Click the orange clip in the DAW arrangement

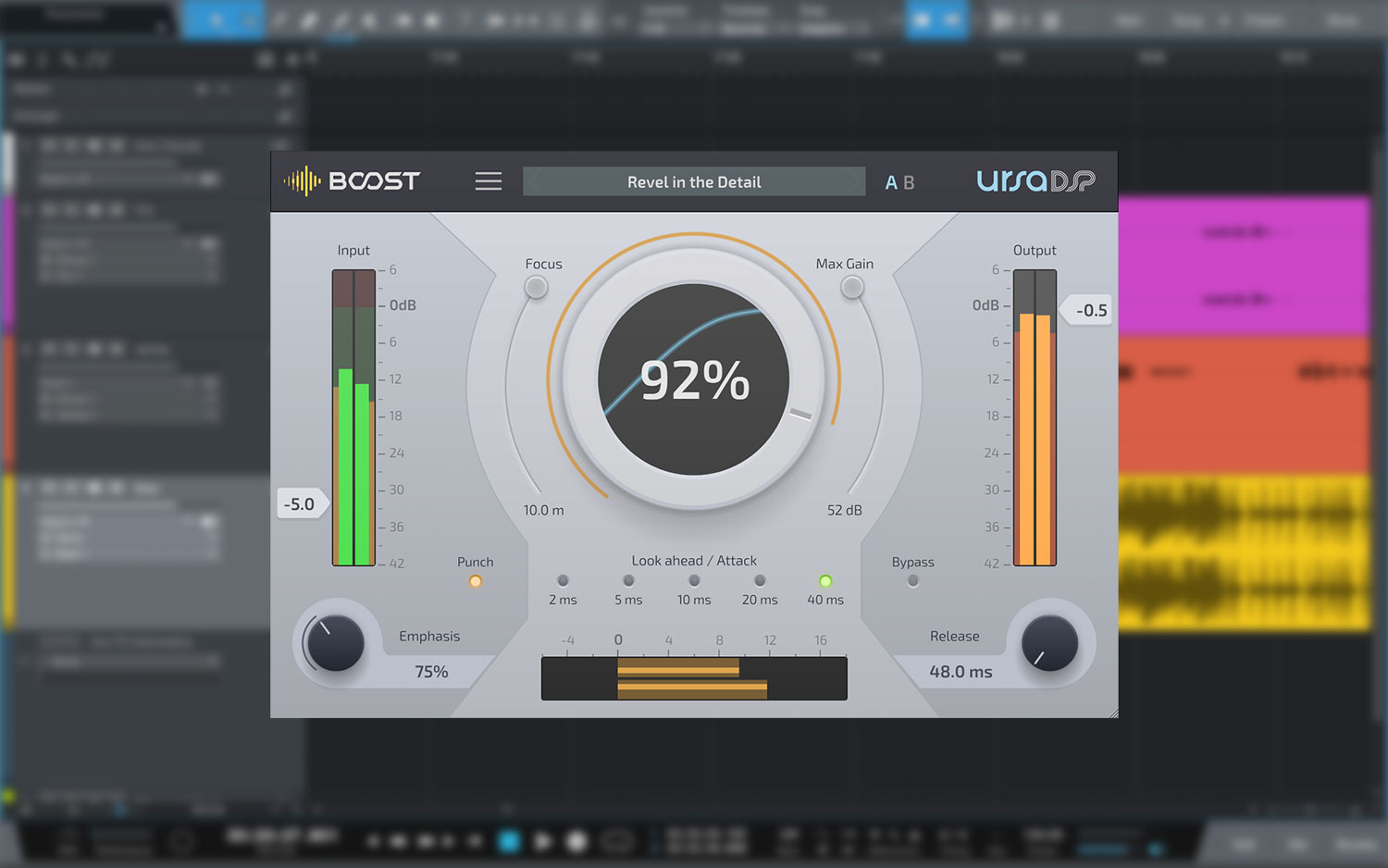(1244, 405)
